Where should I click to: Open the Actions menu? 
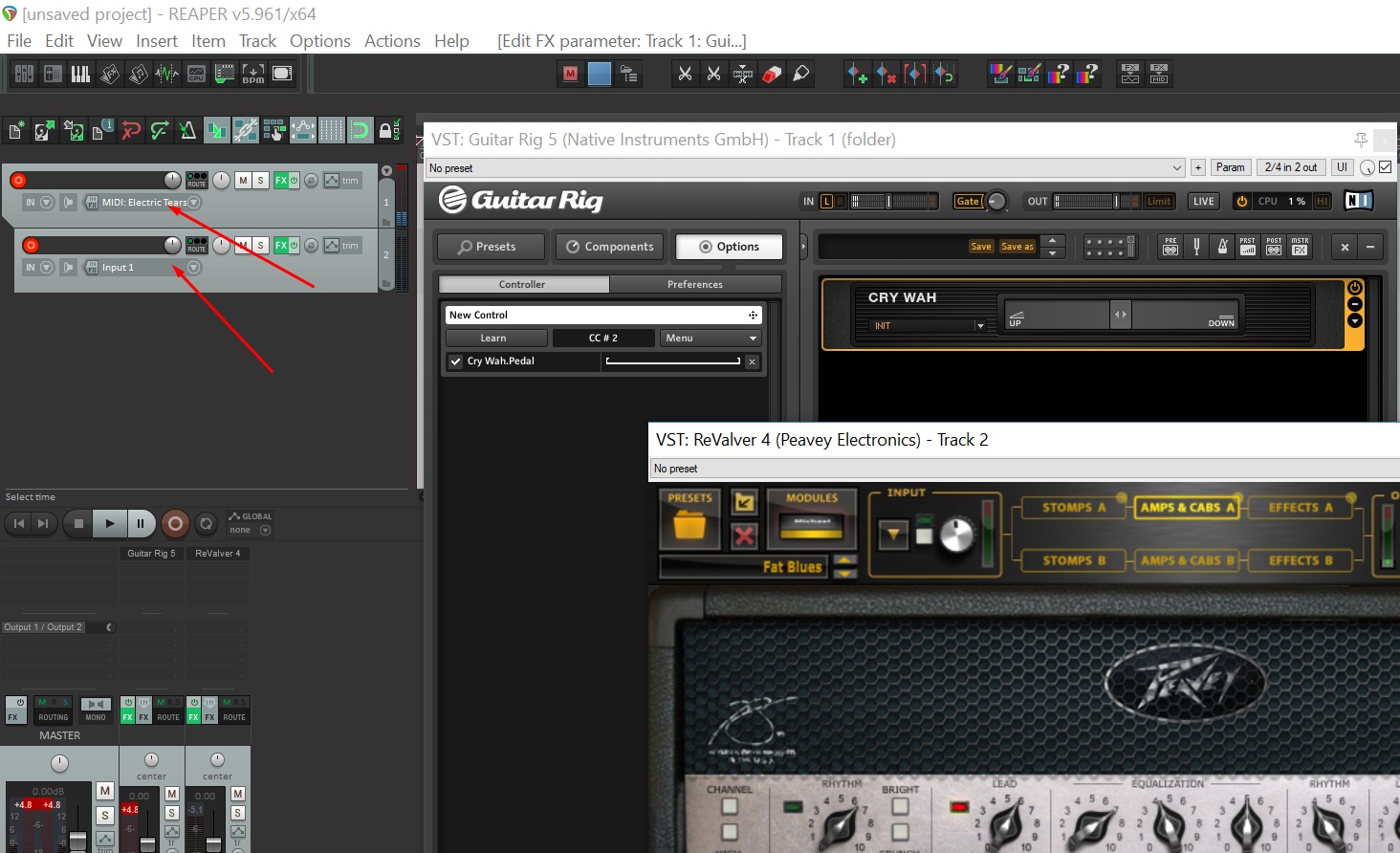(392, 41)
